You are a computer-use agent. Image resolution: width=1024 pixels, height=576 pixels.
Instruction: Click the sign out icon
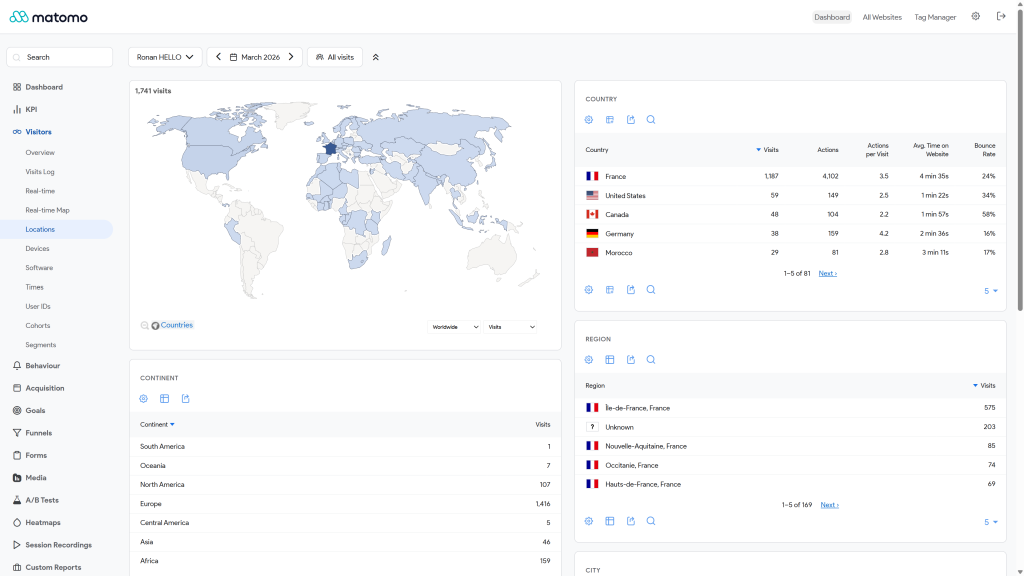[x=1000, y=16]
